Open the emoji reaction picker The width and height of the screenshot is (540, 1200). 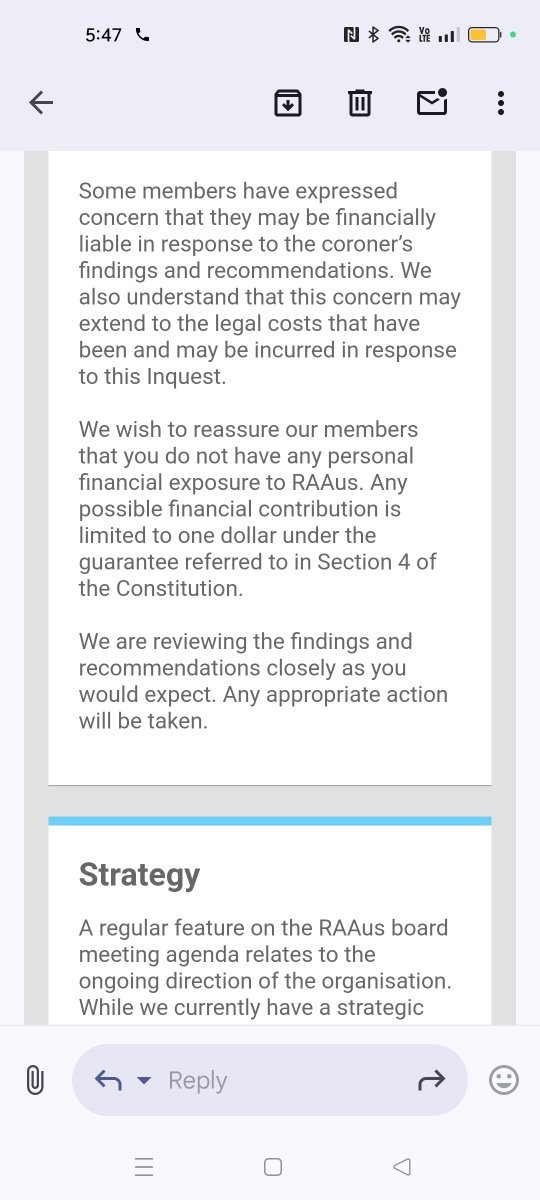coord(504,1080)
